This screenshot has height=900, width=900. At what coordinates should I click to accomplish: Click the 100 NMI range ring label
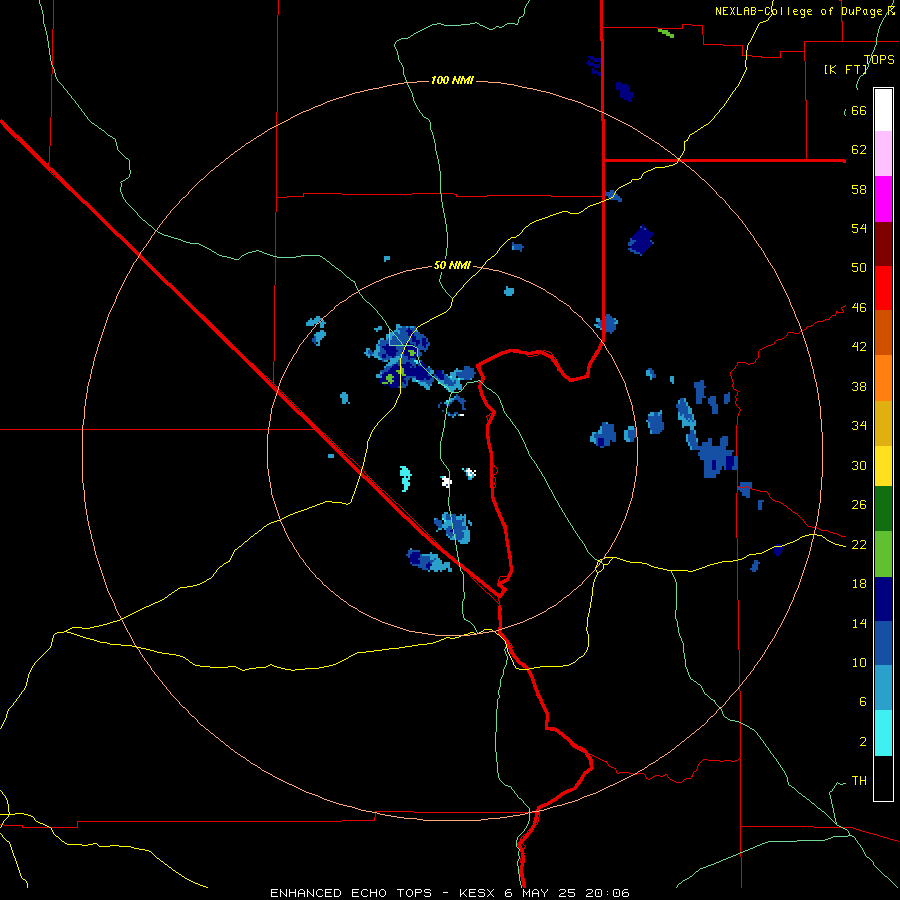pyautogui.click(x=452, y=80)
